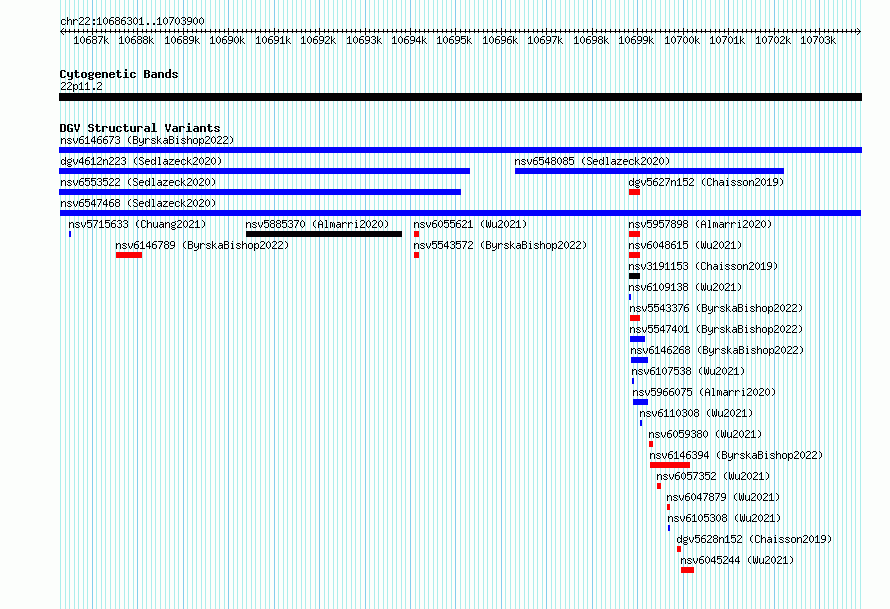Click the red bar under nsv6146789

tap(129, 255)
